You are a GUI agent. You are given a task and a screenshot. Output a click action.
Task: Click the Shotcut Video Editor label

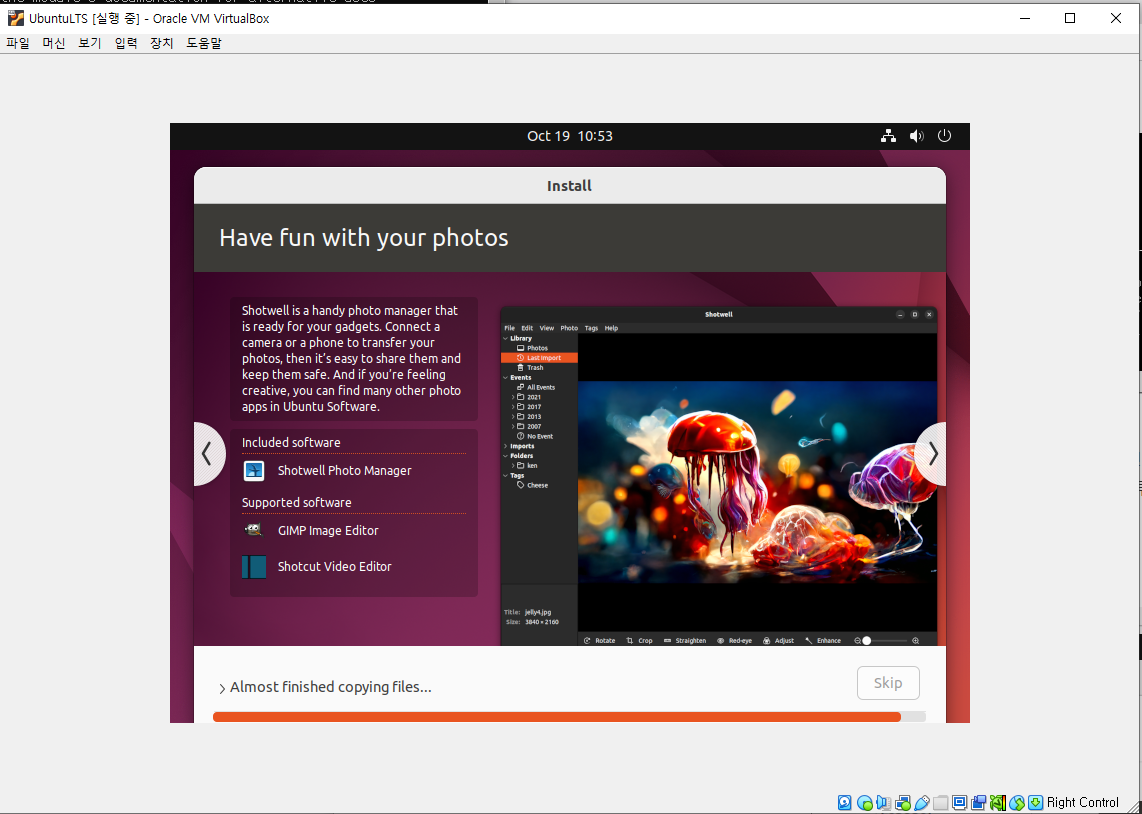(334, 566)
